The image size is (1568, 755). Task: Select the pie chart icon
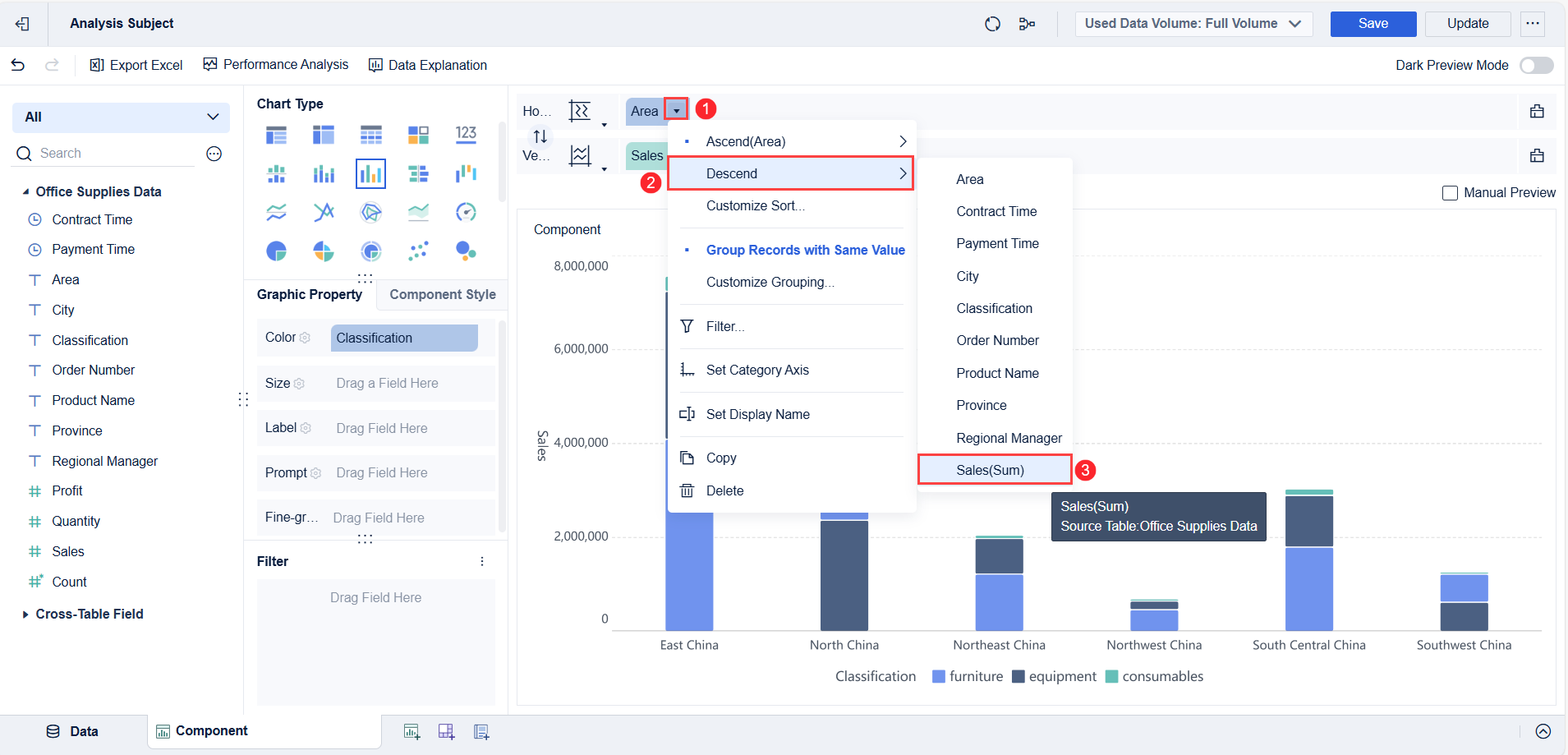[x=277, y=251]
